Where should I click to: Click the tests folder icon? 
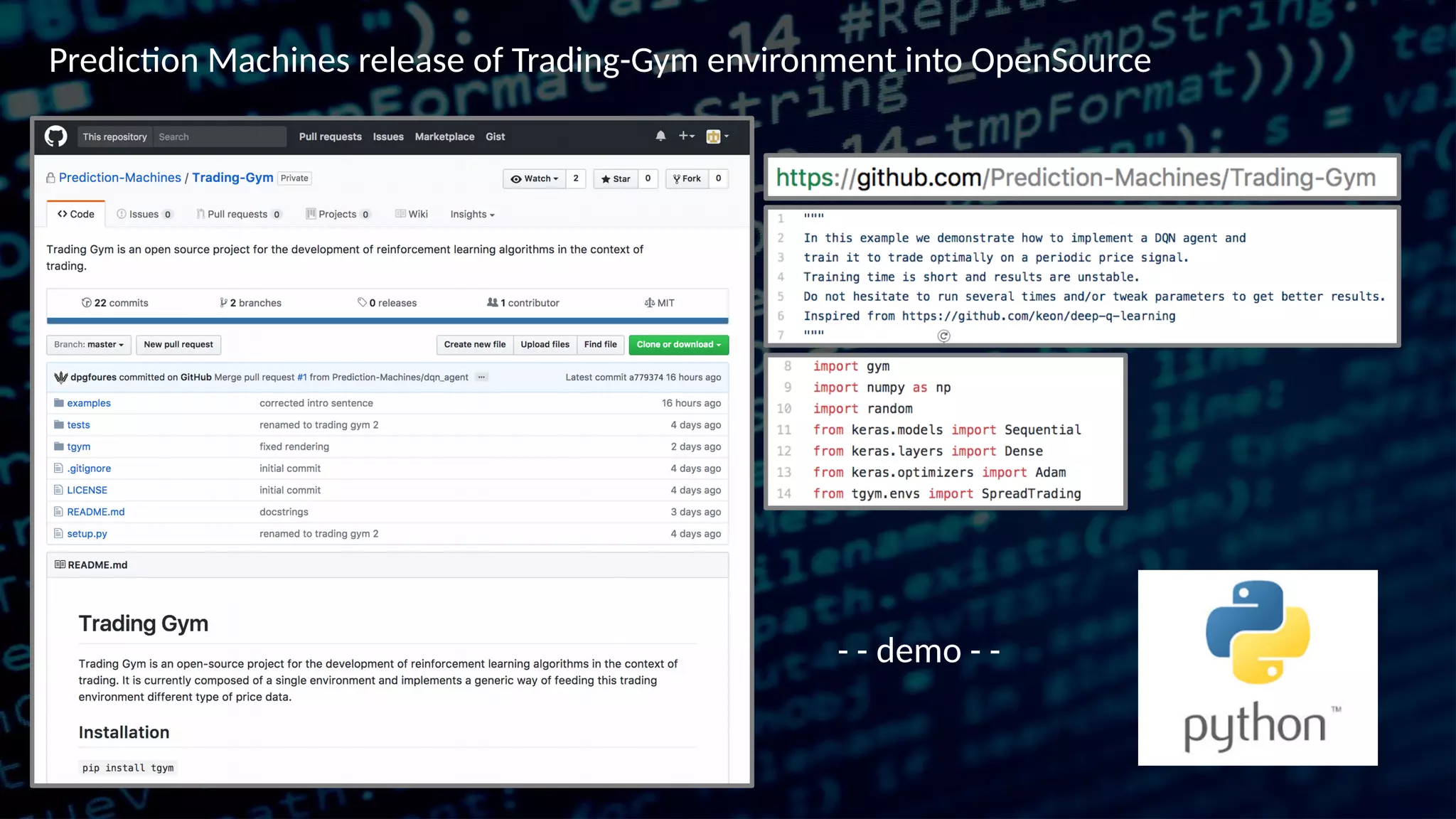point(59,424)
